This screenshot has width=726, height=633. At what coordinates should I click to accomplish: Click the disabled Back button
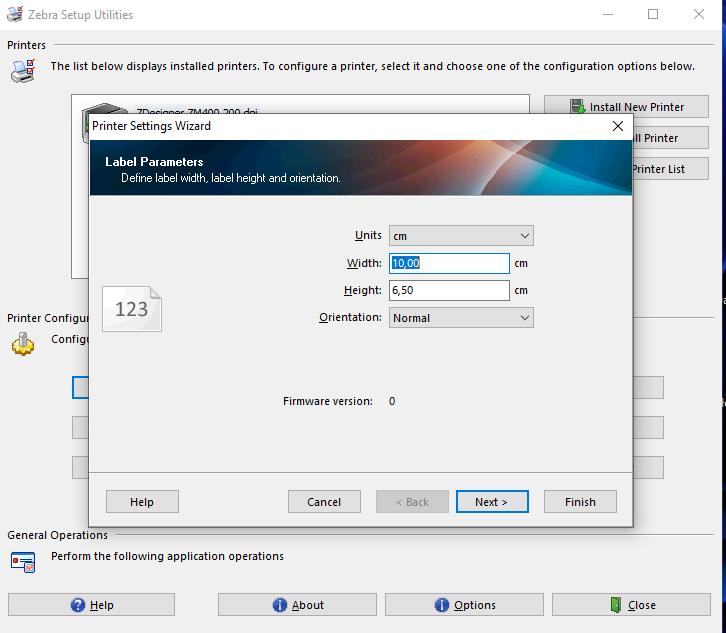(412, 502)
